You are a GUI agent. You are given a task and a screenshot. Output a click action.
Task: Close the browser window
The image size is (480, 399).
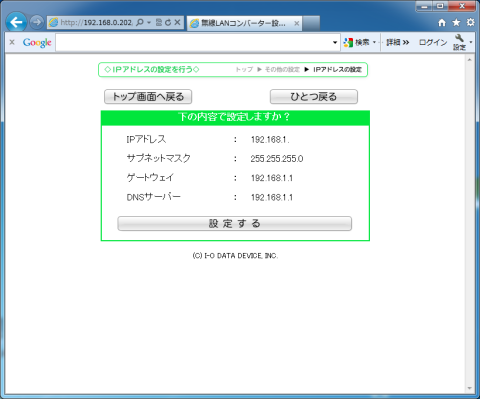[x=462, y=6]
